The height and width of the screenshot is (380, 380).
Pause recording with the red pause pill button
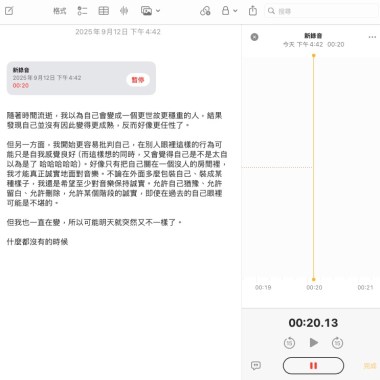click(313, 366)
